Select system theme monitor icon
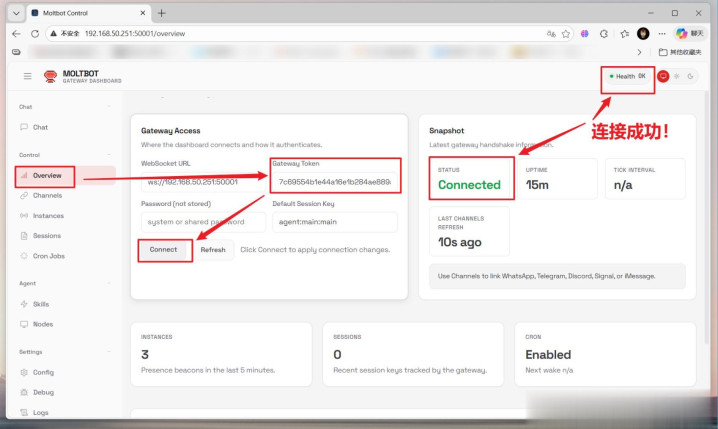The width and height of the screenshot is (718, 429). click(663, 76)
